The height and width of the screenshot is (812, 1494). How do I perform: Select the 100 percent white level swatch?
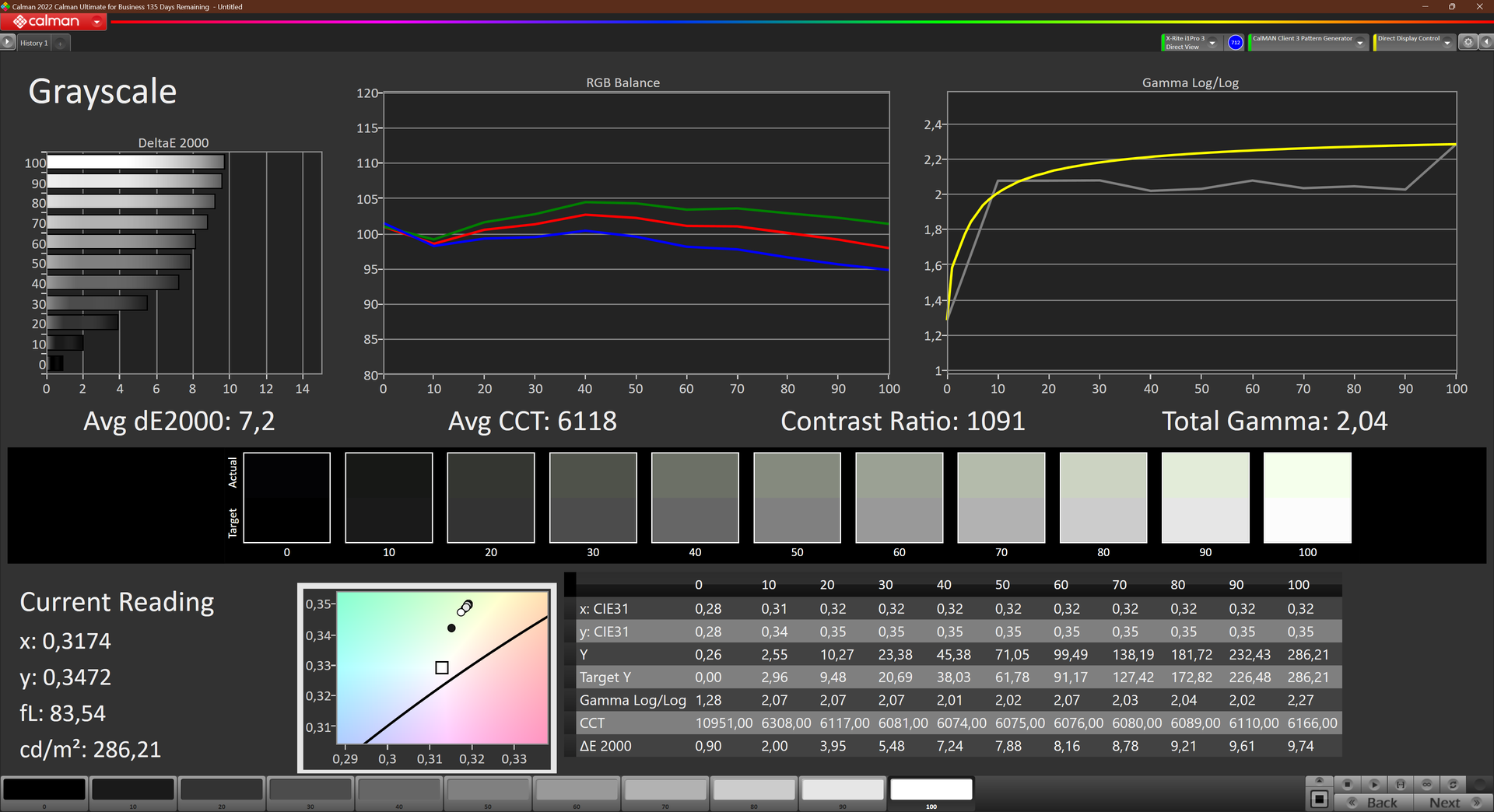click(x=931, y=789)
